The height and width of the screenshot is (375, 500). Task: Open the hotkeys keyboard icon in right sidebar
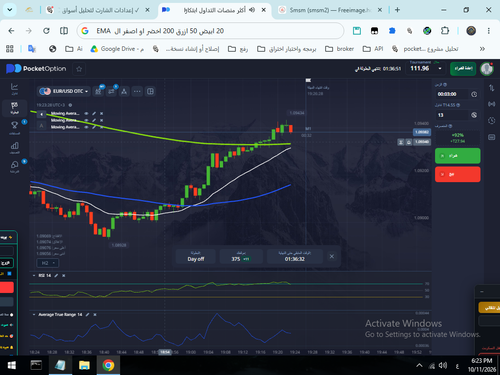click(492, 137)
